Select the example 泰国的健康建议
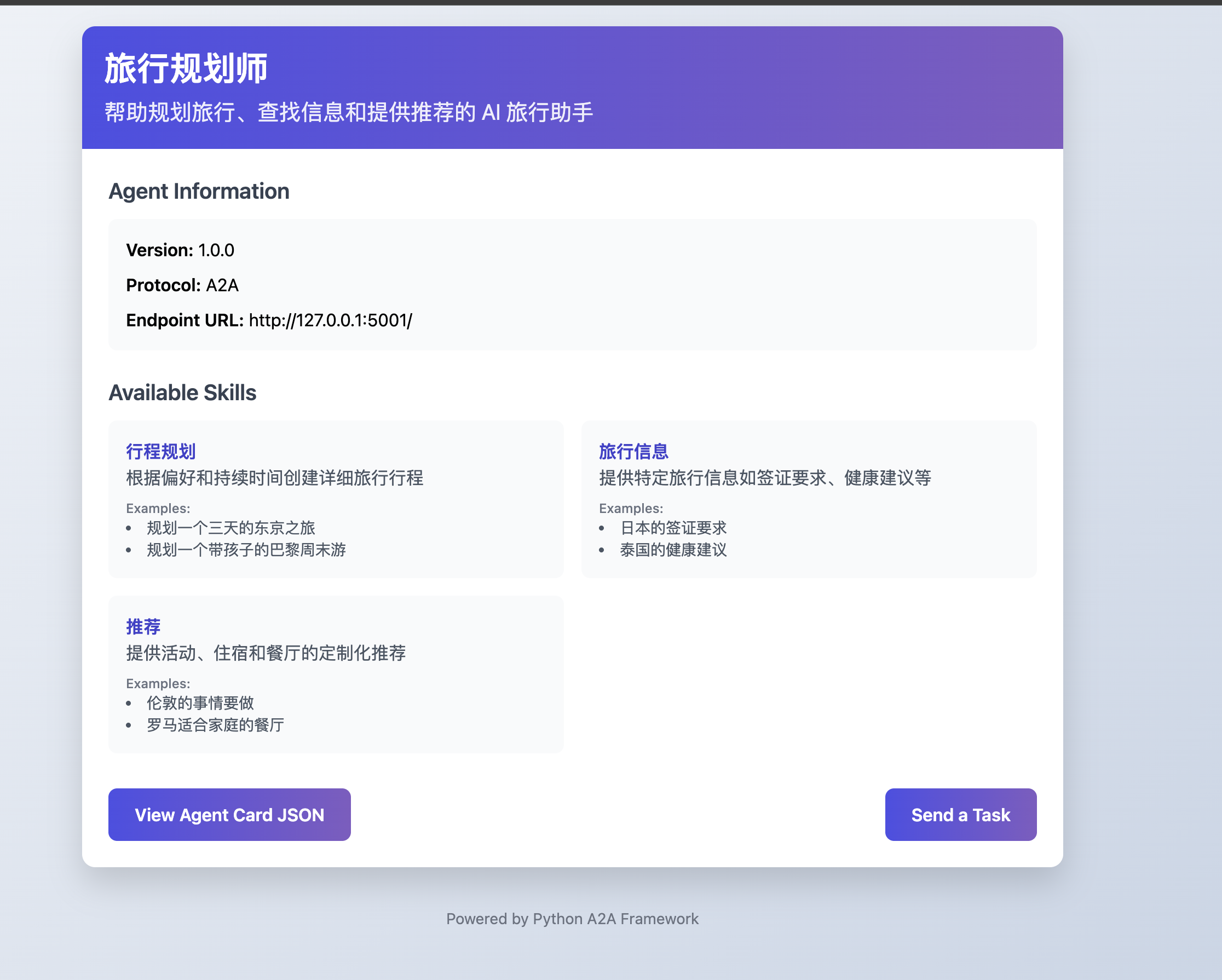This screenshot has height=980, width=1222. [x=673, y=550]
